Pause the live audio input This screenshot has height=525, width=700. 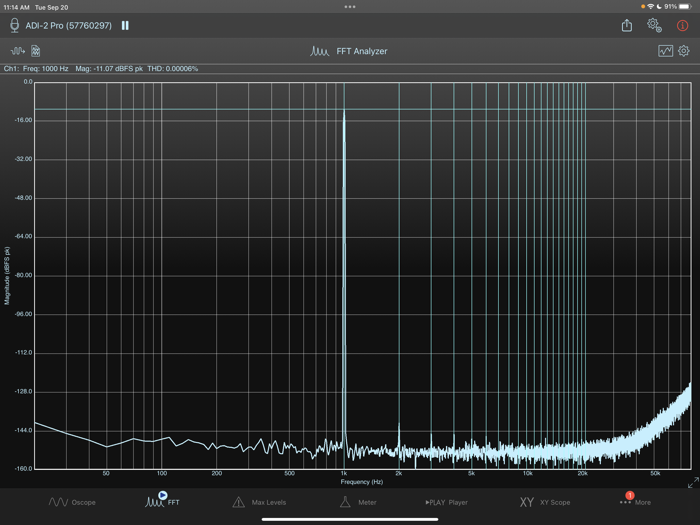tap(125, 25)
